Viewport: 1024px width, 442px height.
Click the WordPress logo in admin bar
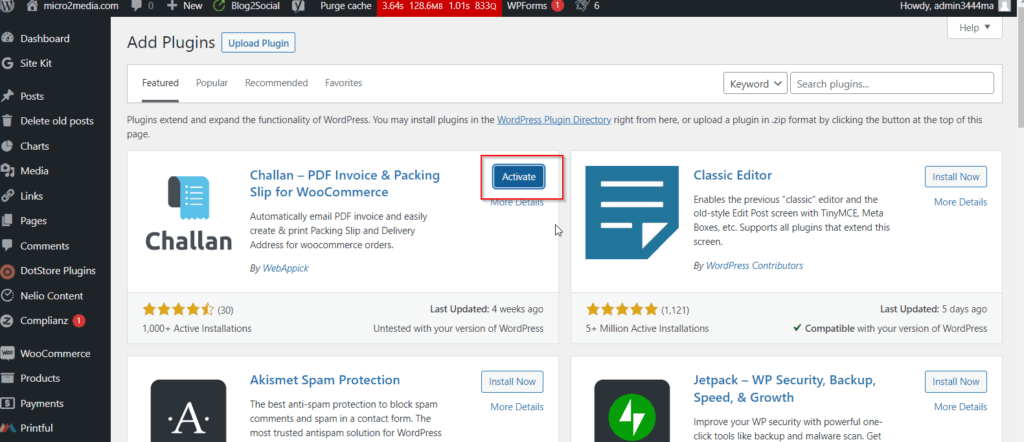coord(7,6)
